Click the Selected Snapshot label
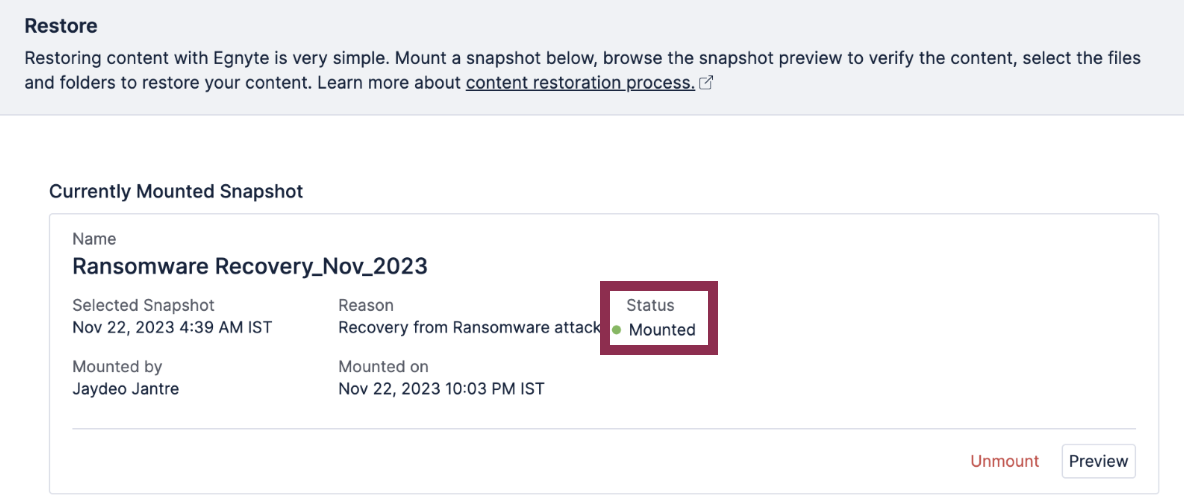Screen dimensions: 1184x502 point(143,306)
